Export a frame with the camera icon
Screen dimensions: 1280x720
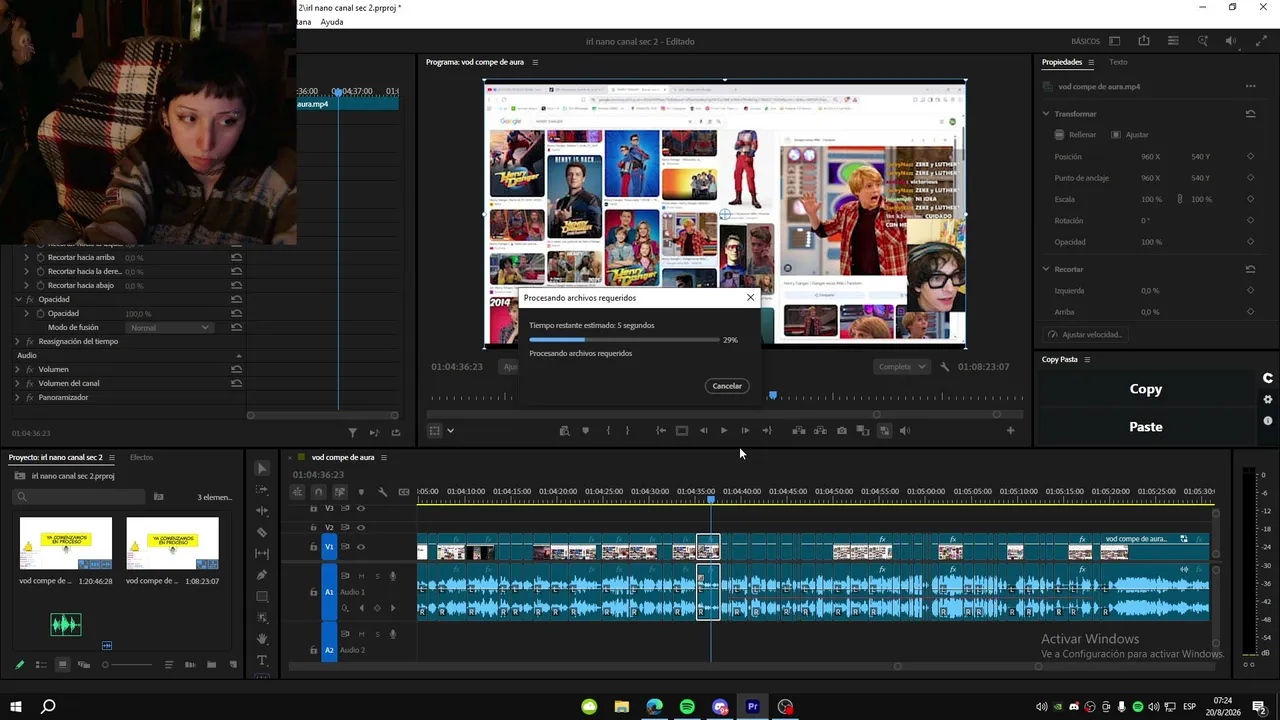coord(842,431)
